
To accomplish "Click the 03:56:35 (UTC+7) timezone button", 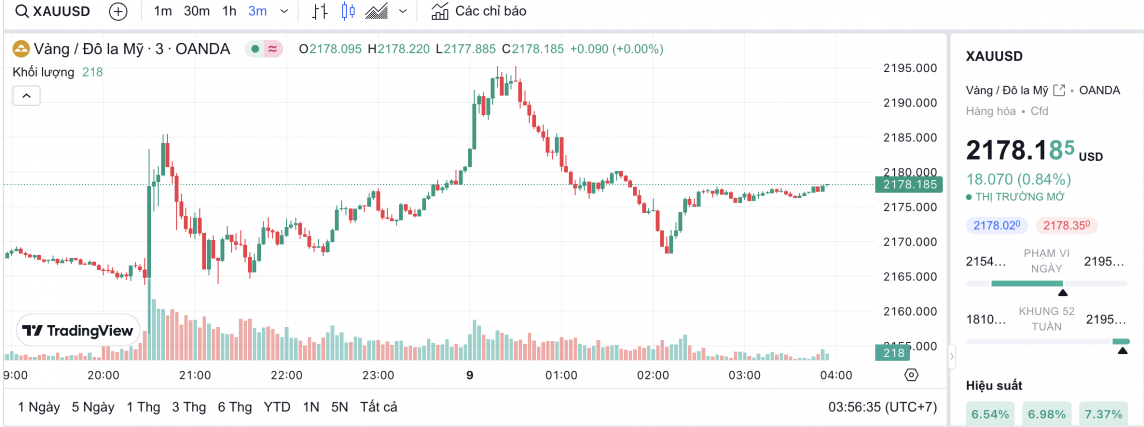I will point(880,407).
